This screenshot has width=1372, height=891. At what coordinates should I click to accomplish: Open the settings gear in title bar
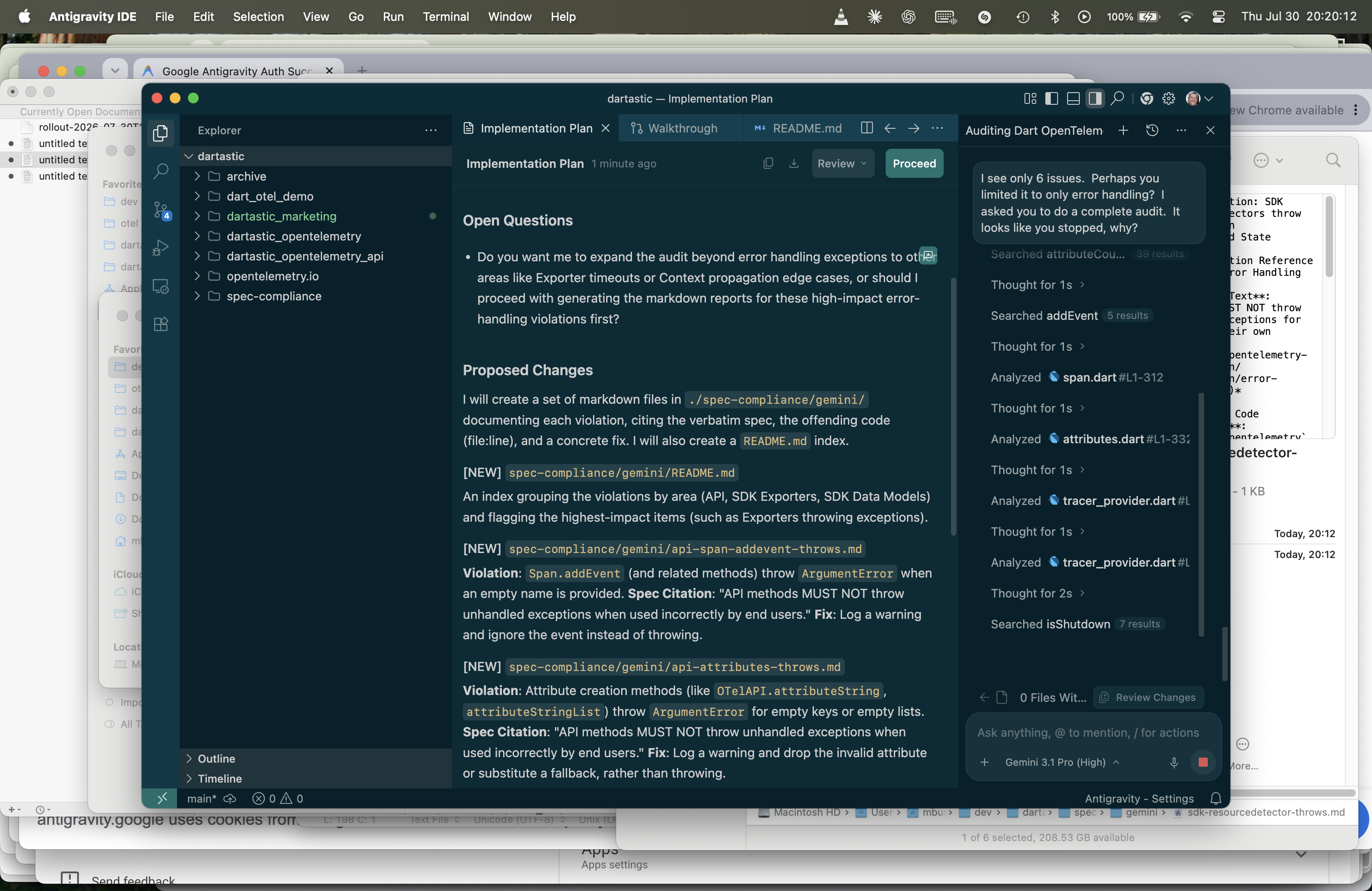1168,98
